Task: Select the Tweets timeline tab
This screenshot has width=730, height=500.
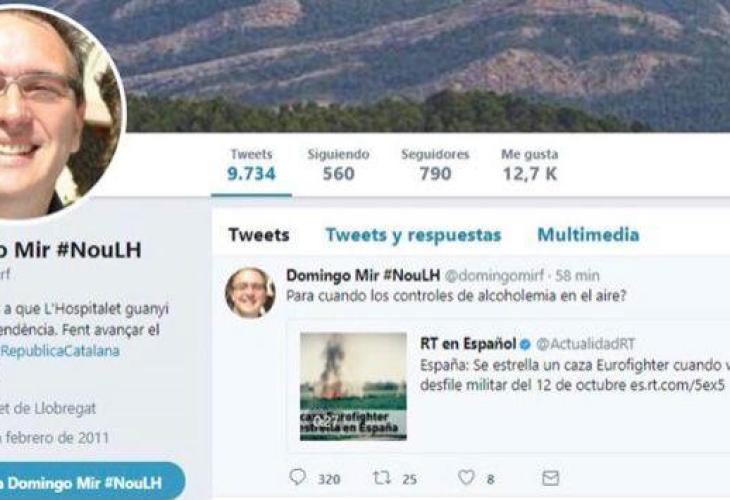Action: [x=259, y=235]
